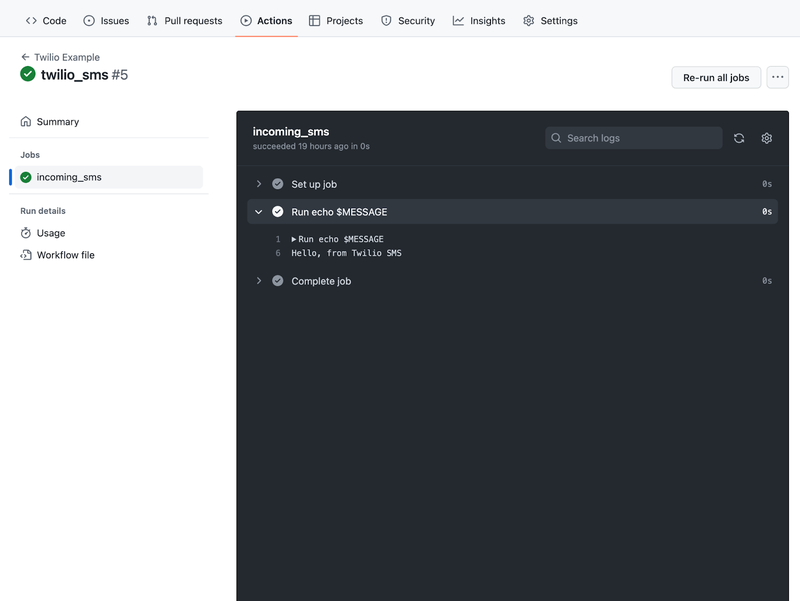Screen dimensions: 800x601
Task: Refresh the logs with the circular arrow icon
Action: 739,138
